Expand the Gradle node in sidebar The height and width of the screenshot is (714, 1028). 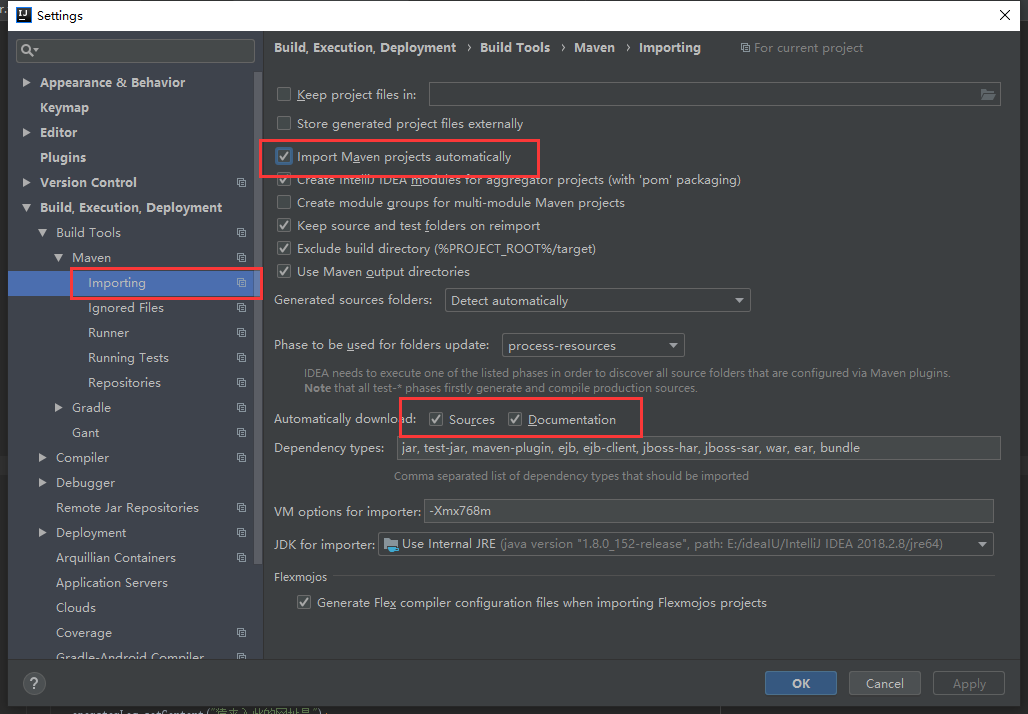click(60, 407)
